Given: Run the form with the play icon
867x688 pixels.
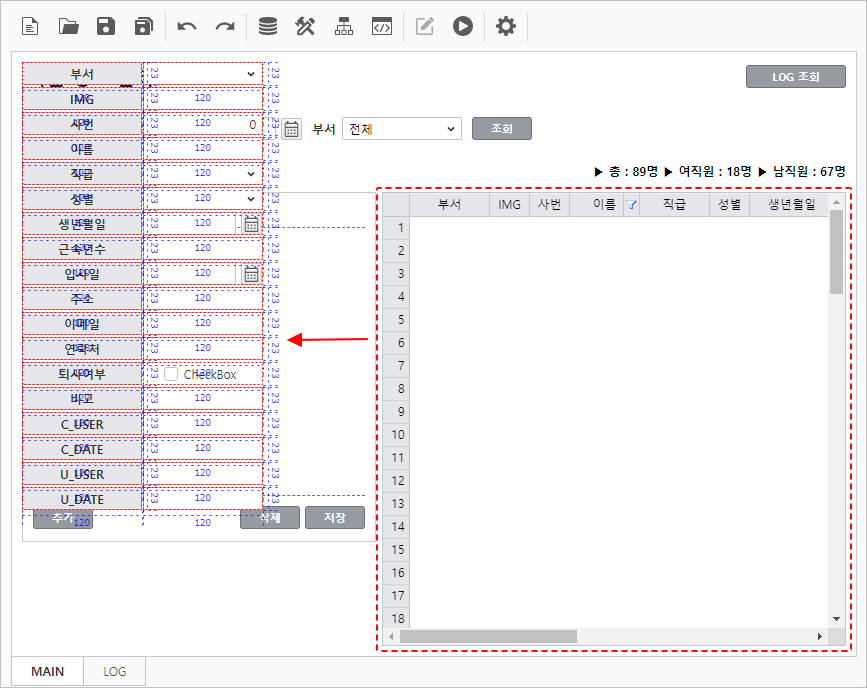Looking at the screenshot, I should pos(462,27).
